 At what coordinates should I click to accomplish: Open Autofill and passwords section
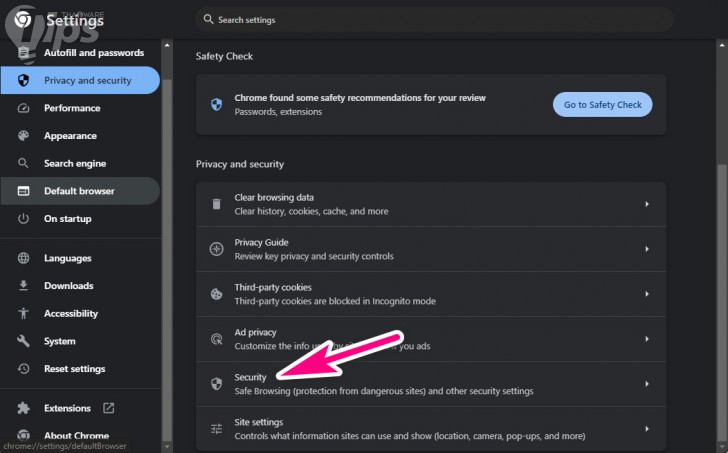click(80, 53)
